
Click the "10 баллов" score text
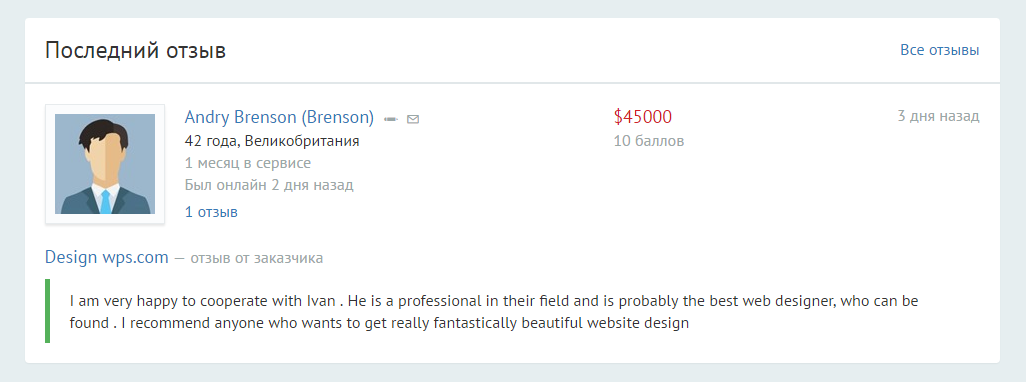tap(649, 141)
